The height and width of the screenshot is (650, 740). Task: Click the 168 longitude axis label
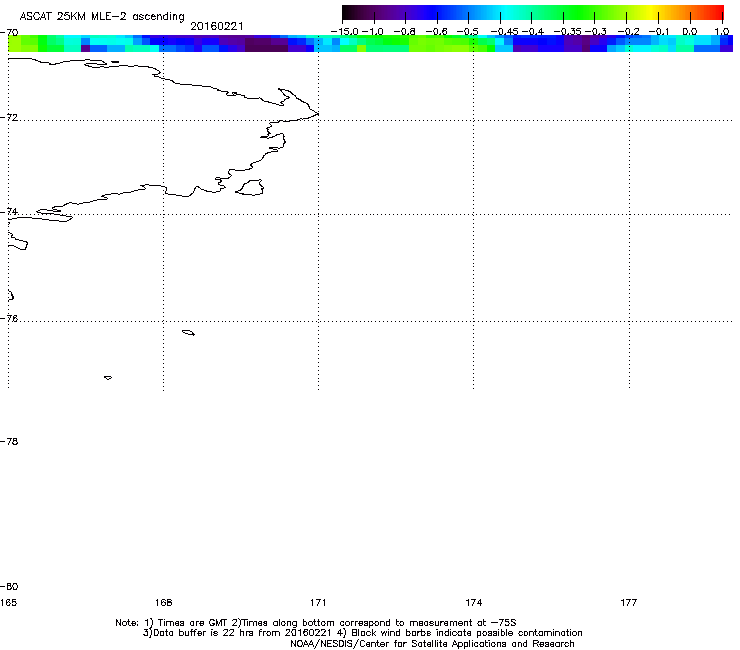pos(163,603)
